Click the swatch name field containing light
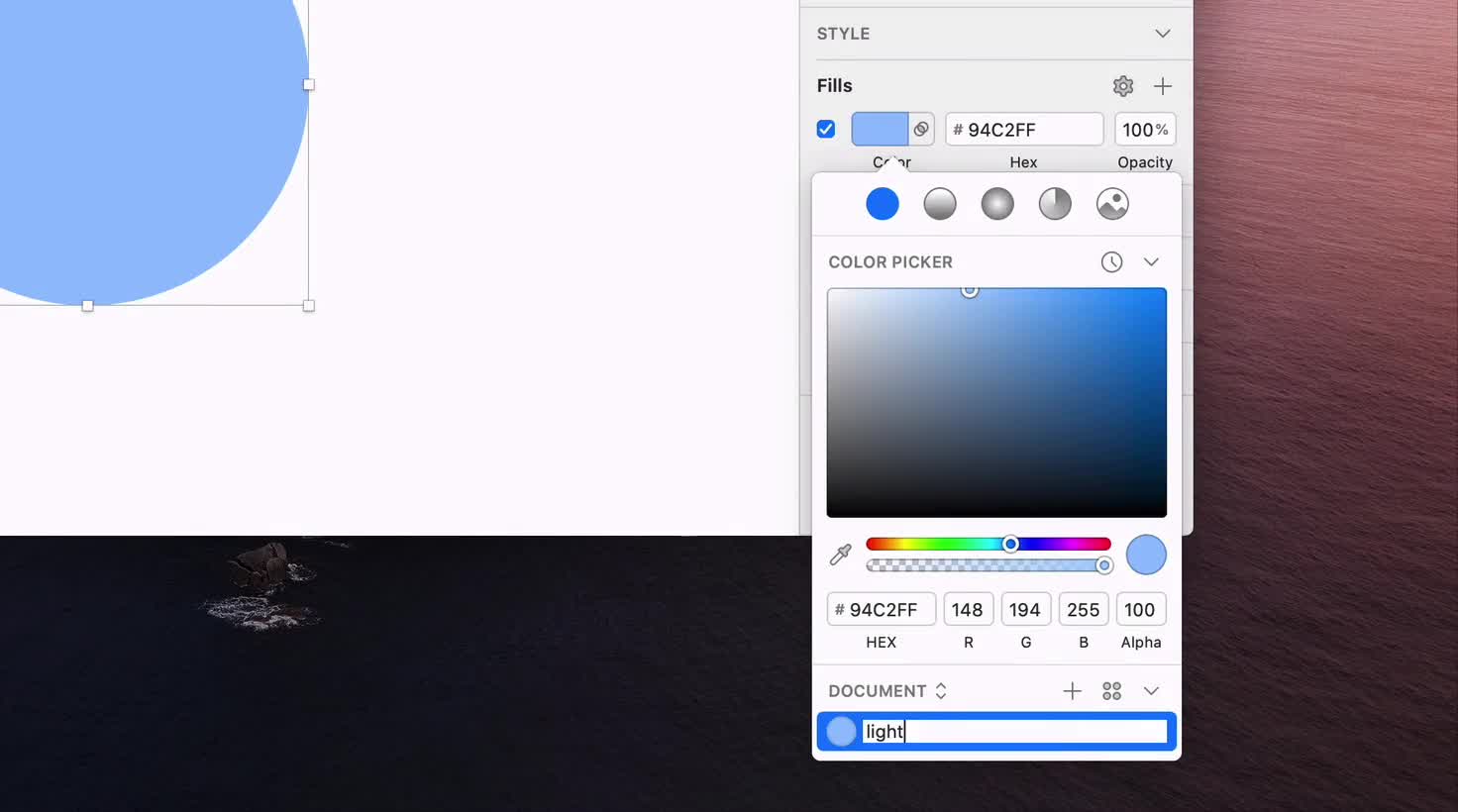The height and width of the screenshot is (812, 1458). [1014, 732]
